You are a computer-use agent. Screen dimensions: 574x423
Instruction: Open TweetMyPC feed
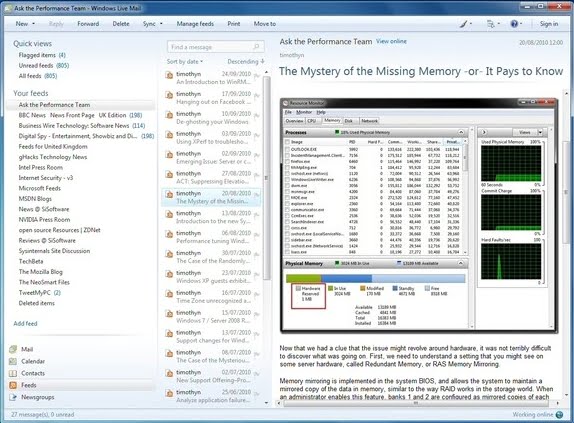pos(40,293)
